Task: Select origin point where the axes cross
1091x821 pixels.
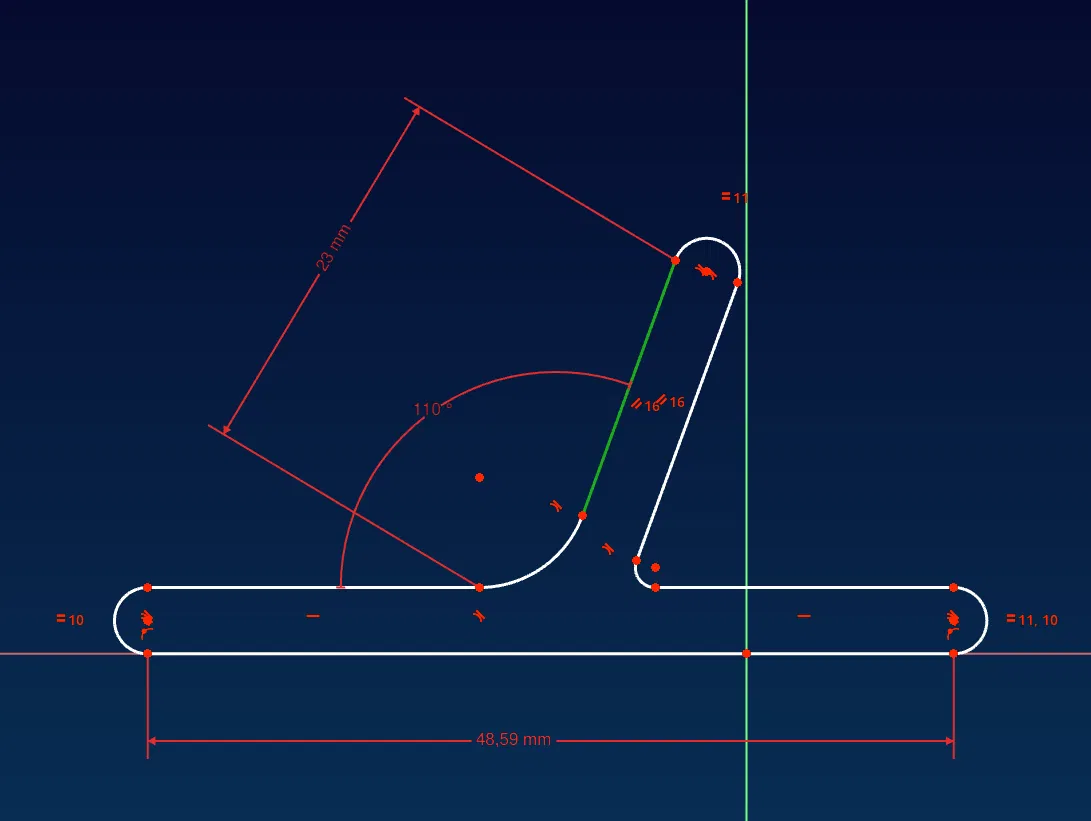Action: point(747,653)
